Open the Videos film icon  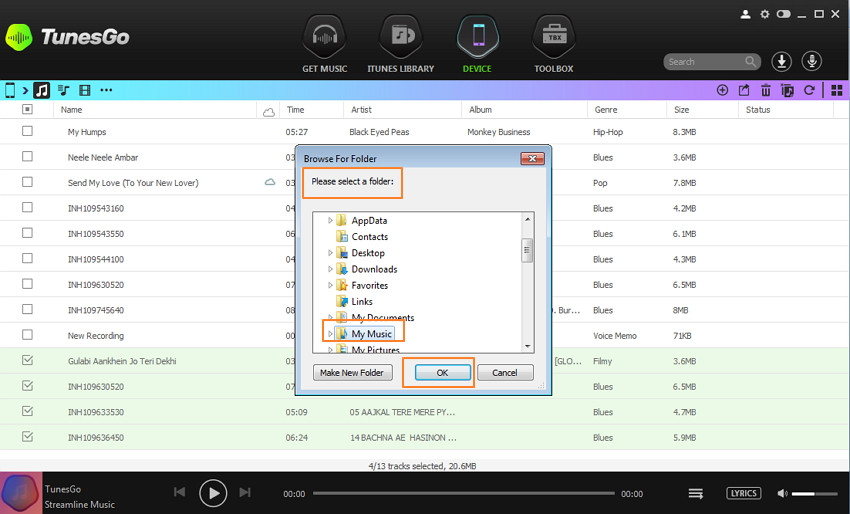point(85,90)
